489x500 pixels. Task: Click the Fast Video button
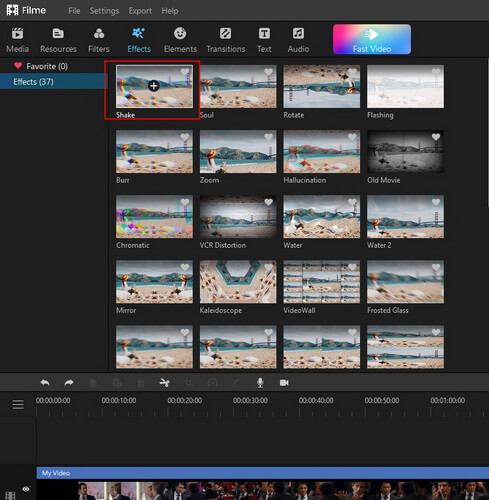click(x=372, y=39)
